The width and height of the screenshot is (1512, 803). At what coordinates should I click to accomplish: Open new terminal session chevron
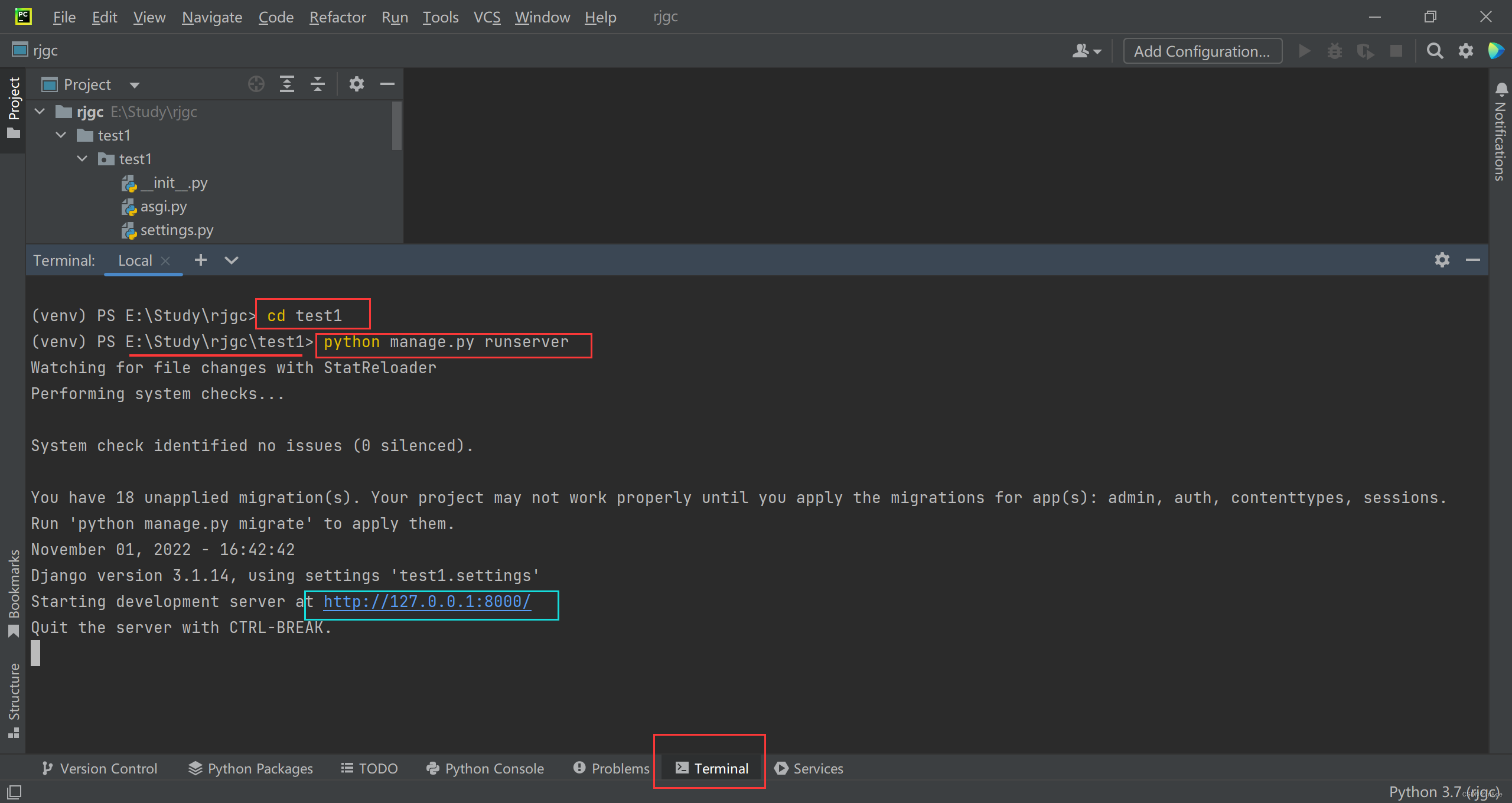[230, 260]
